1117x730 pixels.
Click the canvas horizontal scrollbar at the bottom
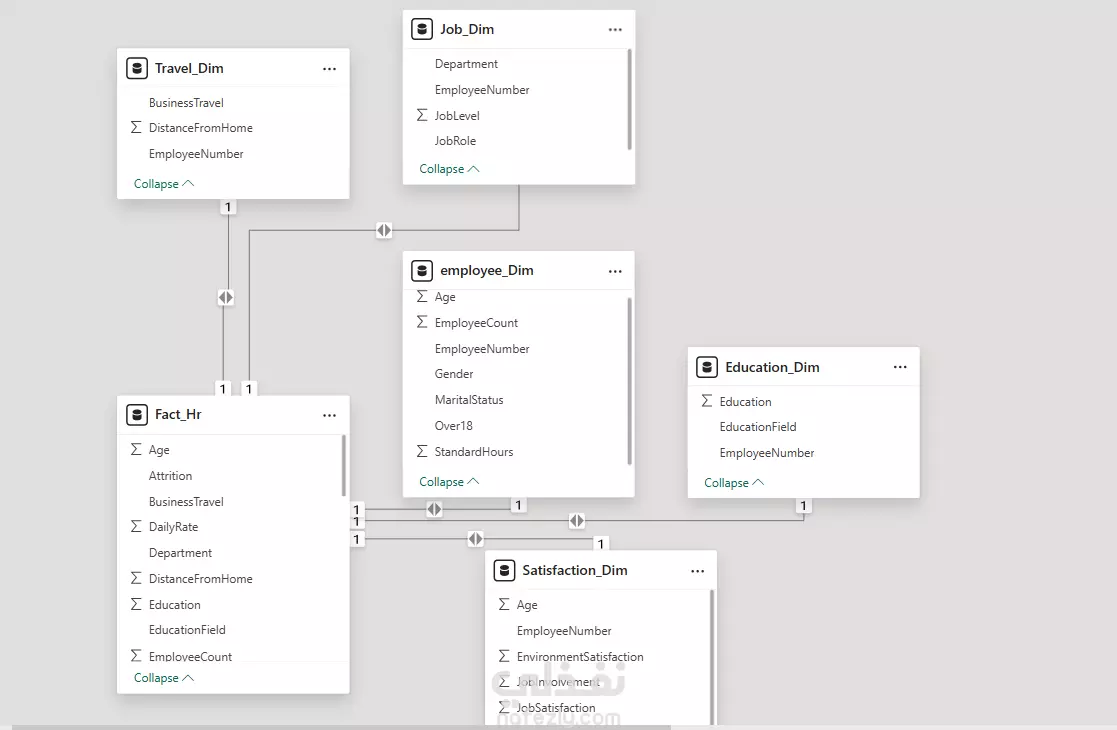[342, 727]
